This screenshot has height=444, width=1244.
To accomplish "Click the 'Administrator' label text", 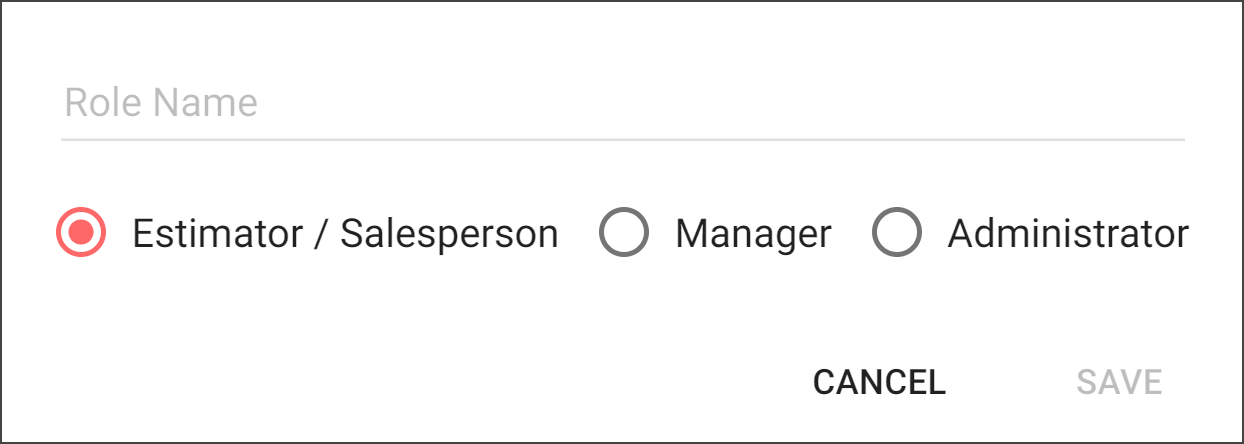I will tap(1068, 234).
